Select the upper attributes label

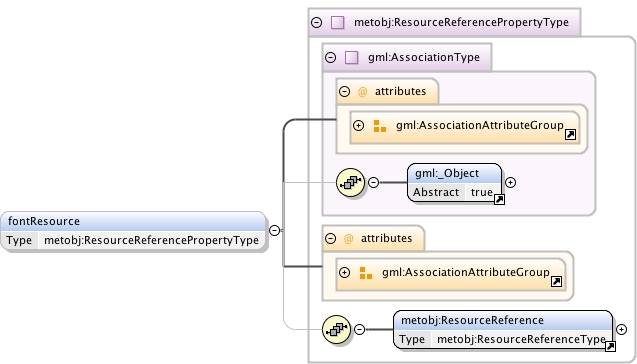tap(401, 91)
